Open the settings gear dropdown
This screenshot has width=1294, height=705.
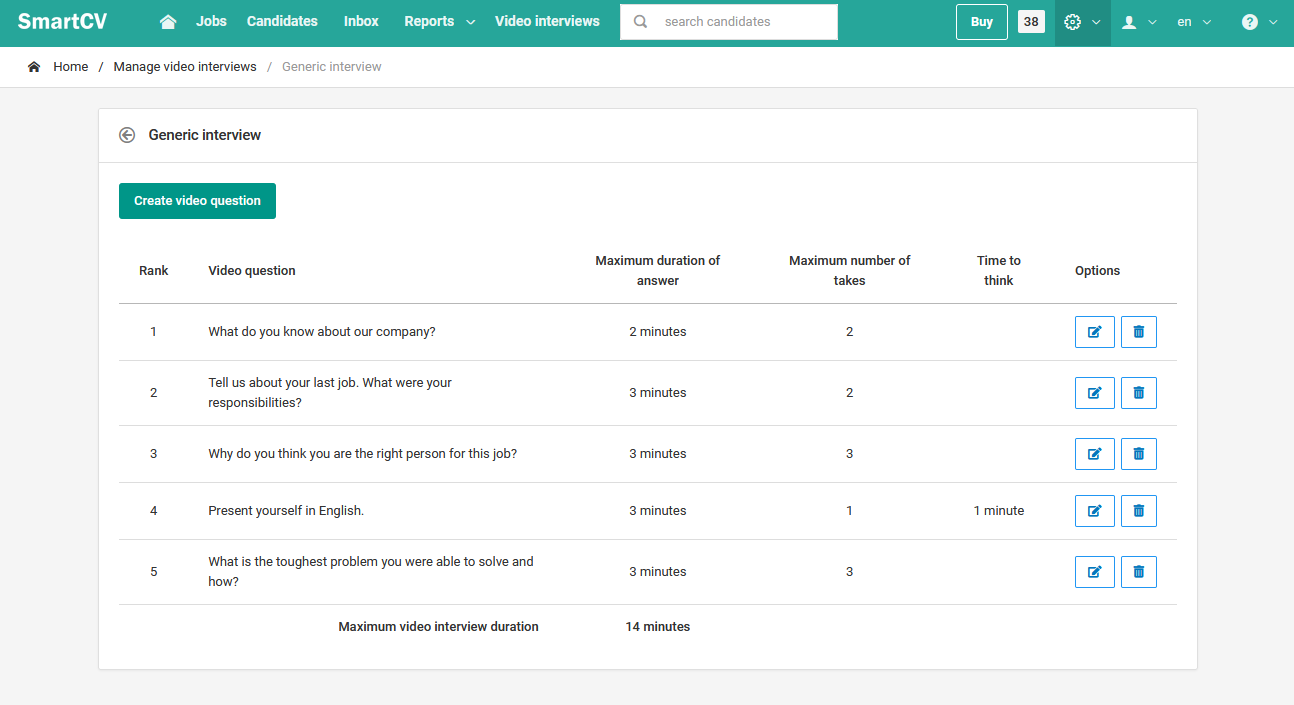click(x=1082, y=22)
